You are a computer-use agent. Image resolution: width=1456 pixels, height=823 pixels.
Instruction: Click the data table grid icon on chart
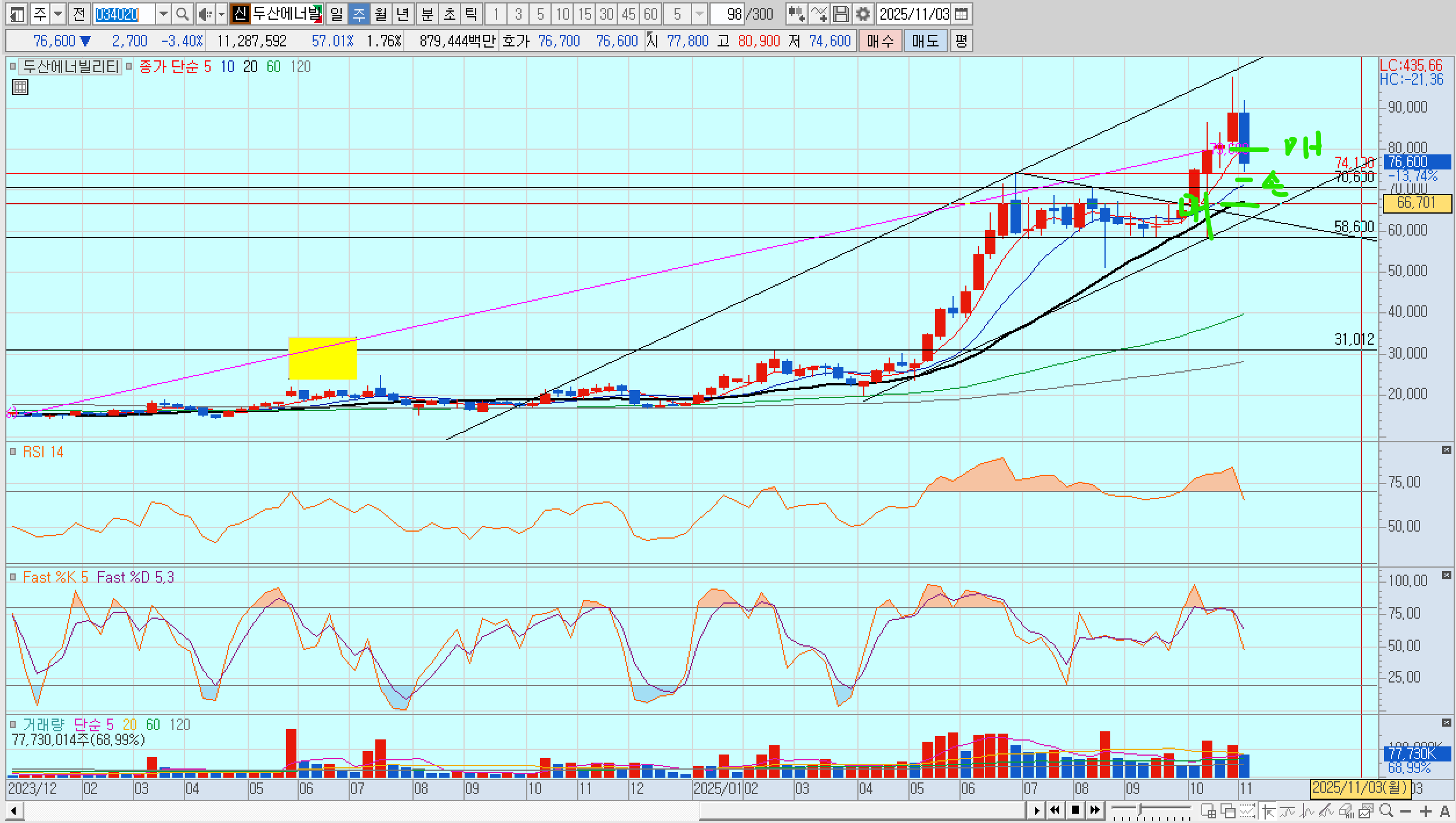click(x=20, y=88)
